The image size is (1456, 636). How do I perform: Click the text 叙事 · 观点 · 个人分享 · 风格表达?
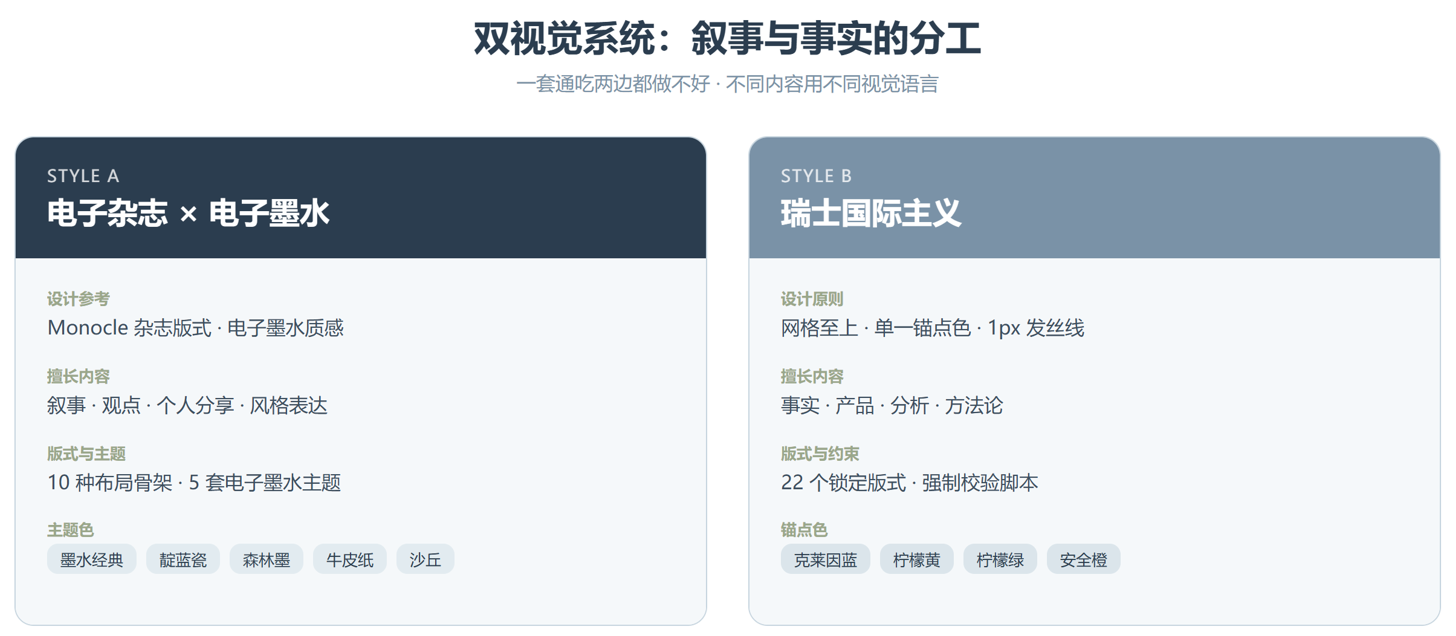187,405
